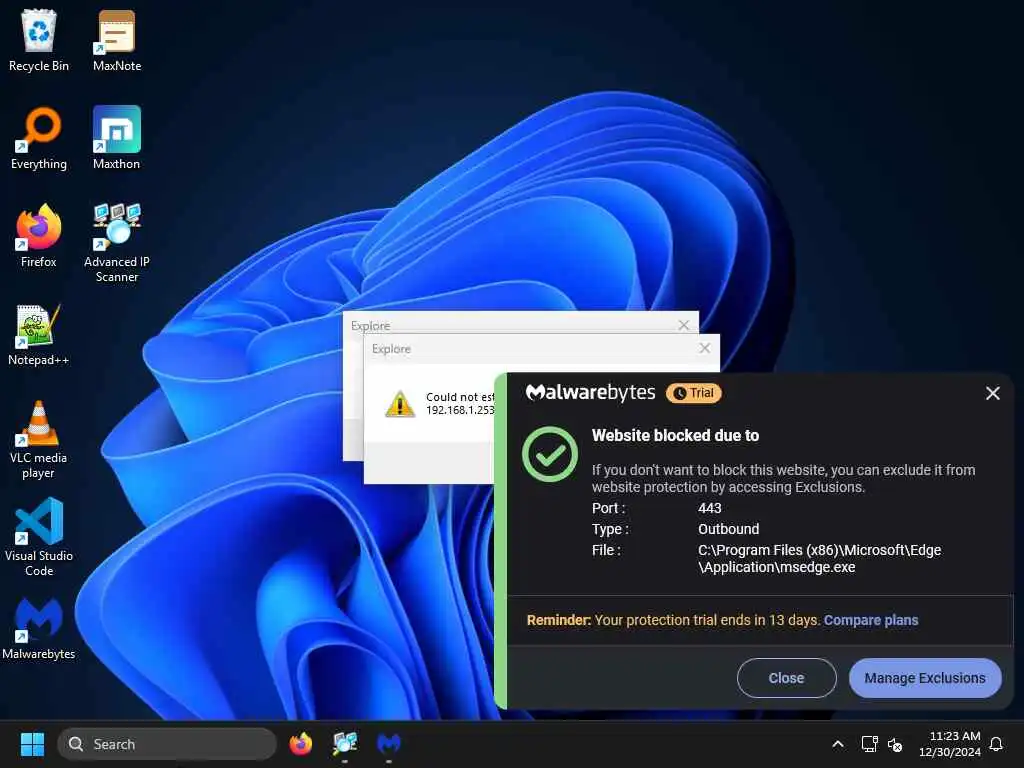Click Close on Malwarebytes notification
Screen dimensions: 1024x768
[786, 678]
